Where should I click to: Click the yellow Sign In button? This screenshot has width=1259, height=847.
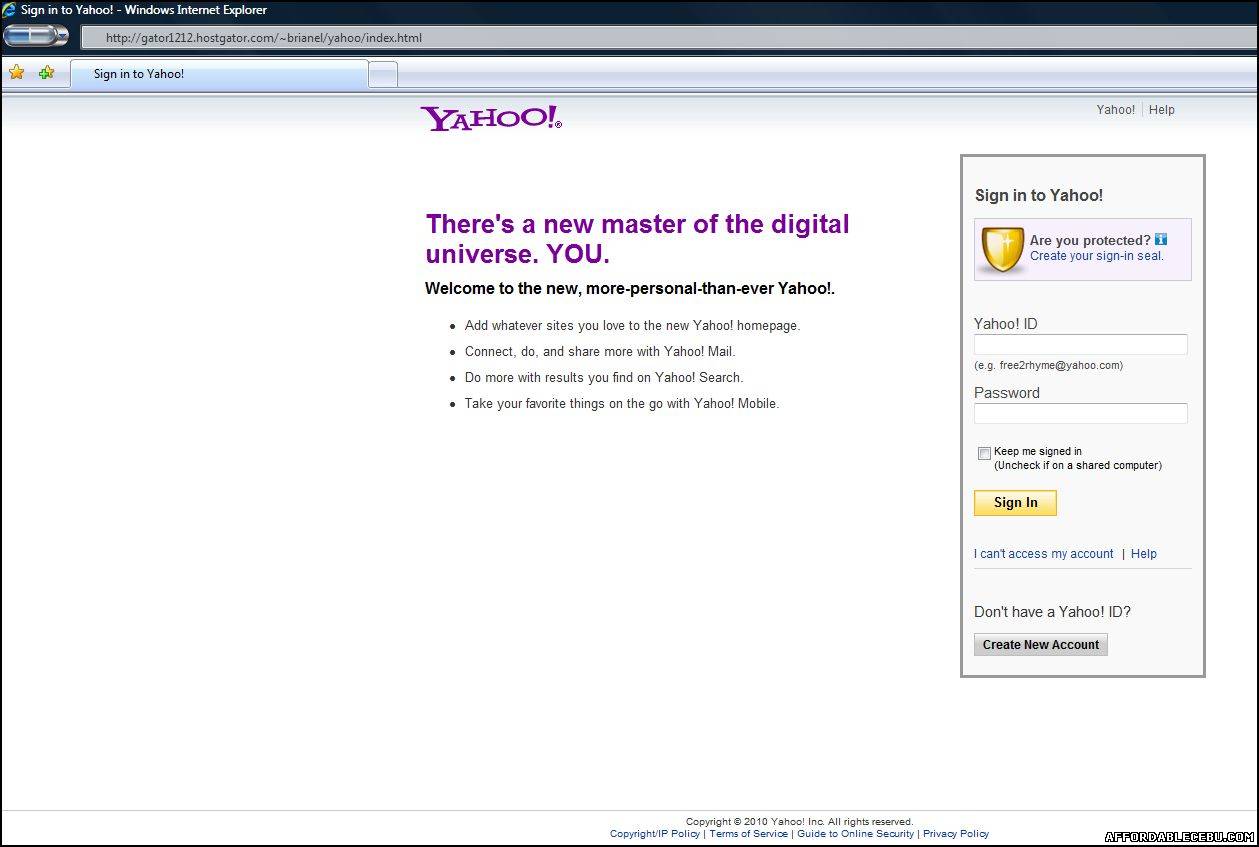(x=1015, y=503)
